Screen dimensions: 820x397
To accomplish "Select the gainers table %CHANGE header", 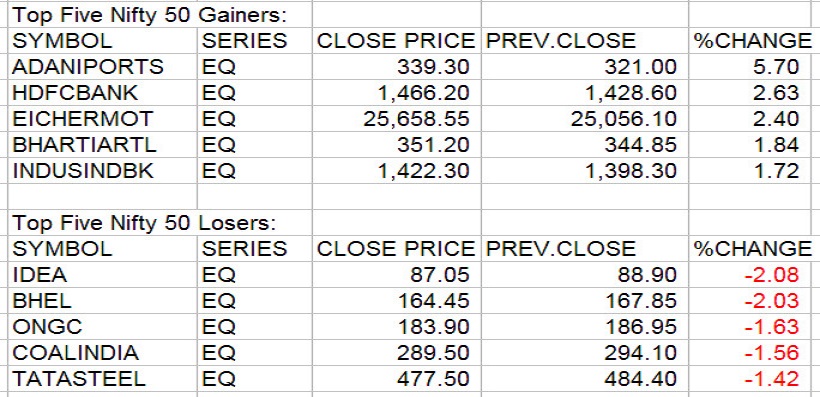I will pos(753,41).
